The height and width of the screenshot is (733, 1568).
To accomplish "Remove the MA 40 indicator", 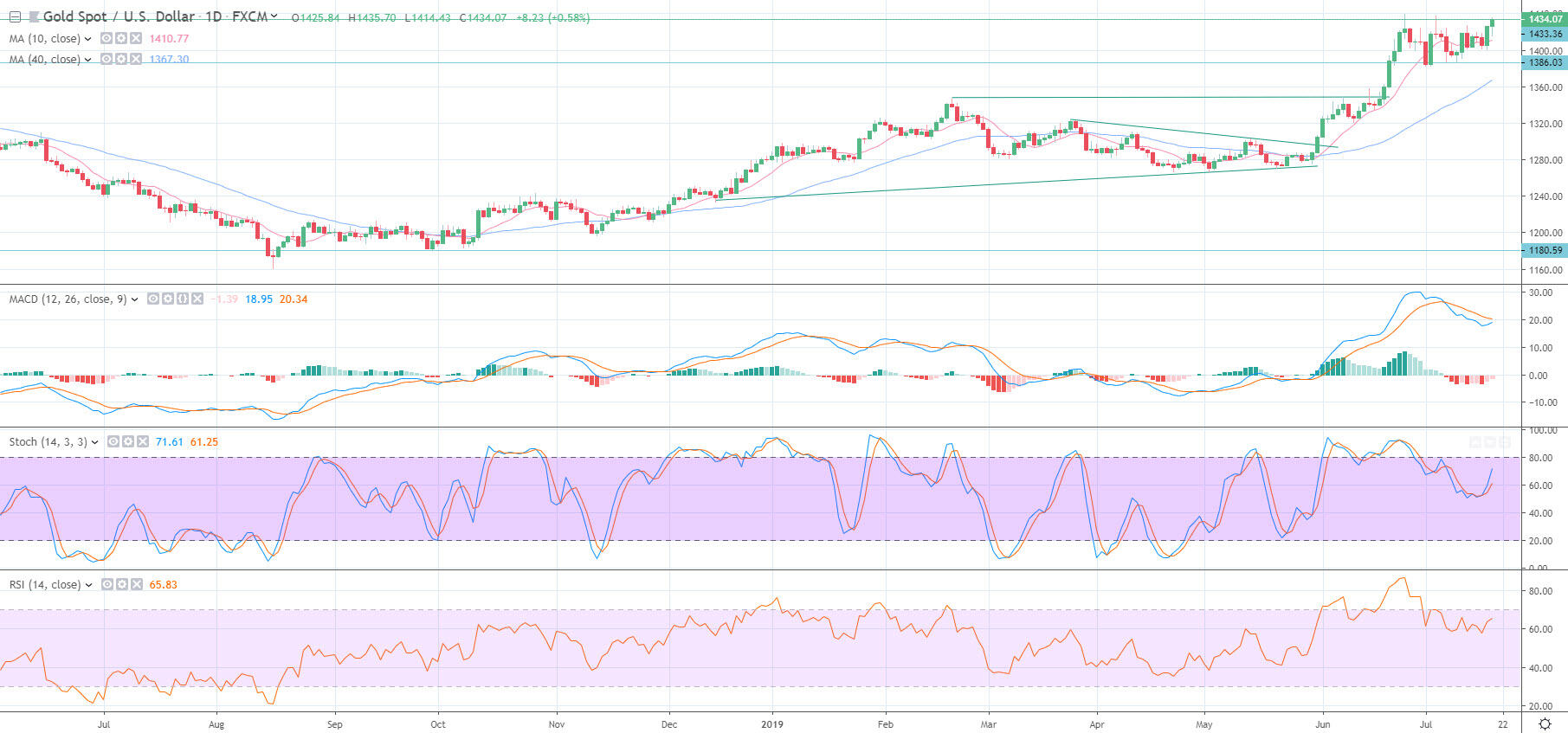I will [x=135, y=60].
